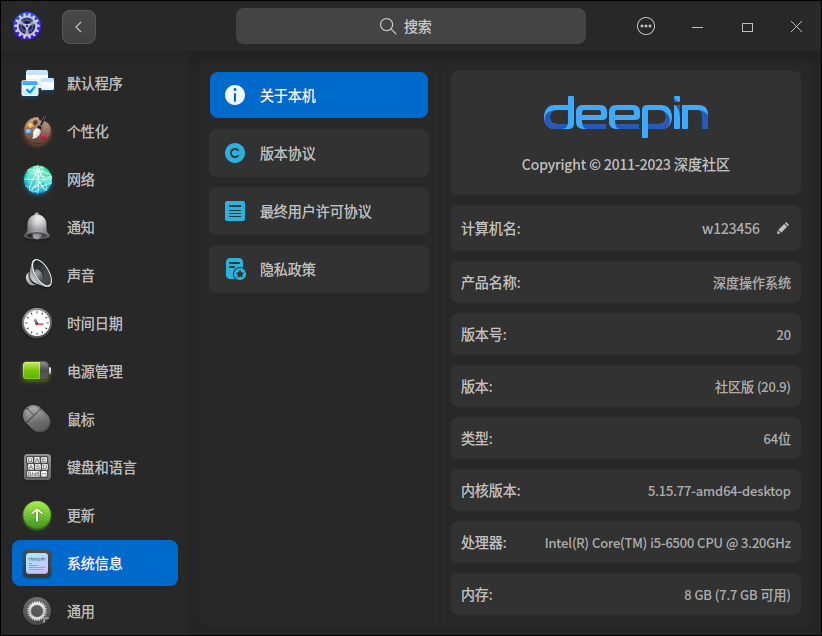822x636 pixels.
Task: Open the 隐私政策 menu item
Action: (319, 269)
